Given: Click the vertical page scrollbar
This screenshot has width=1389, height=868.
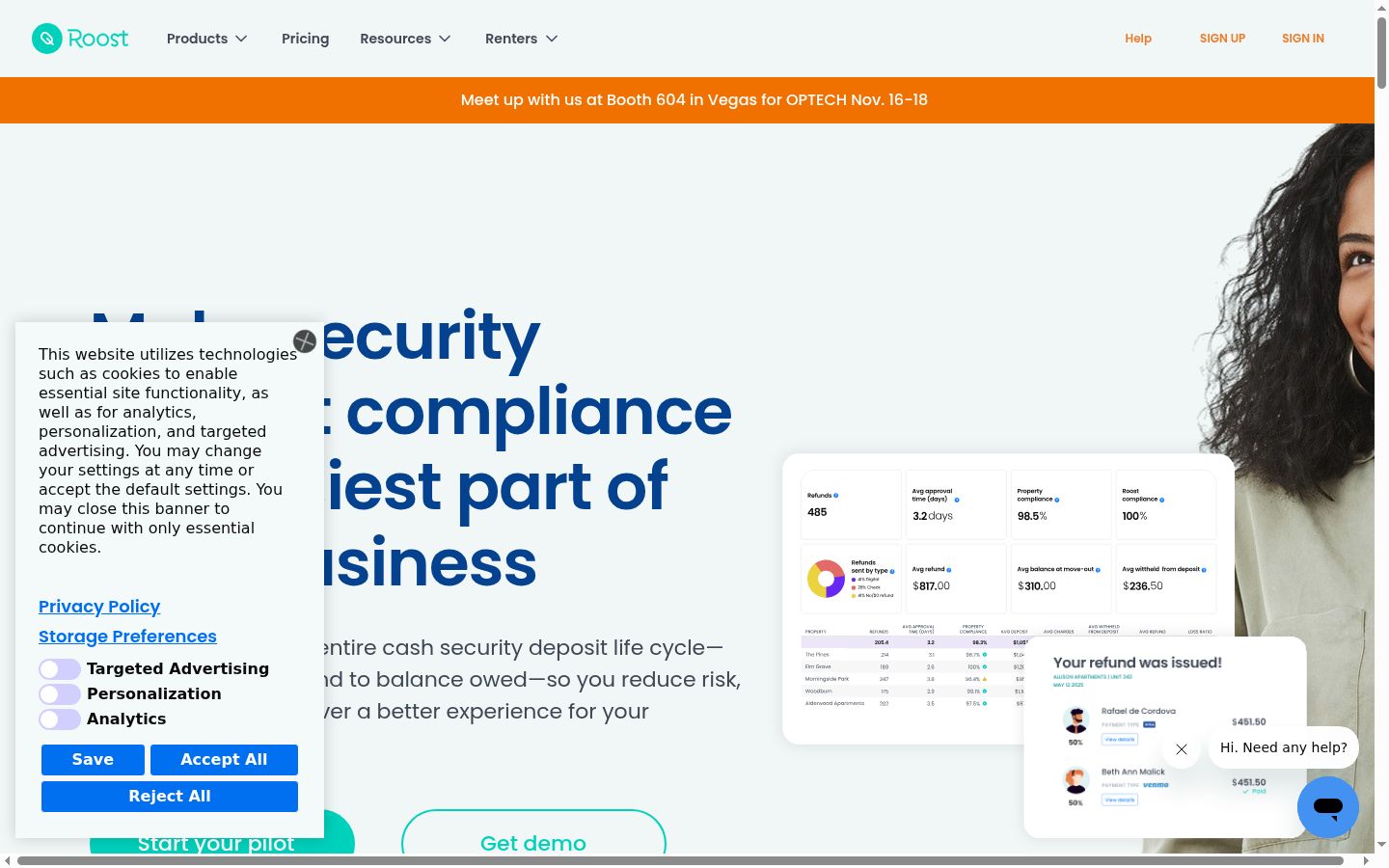Looking at the screenshot, I should pyautogui.click(x=1381, y=53).
